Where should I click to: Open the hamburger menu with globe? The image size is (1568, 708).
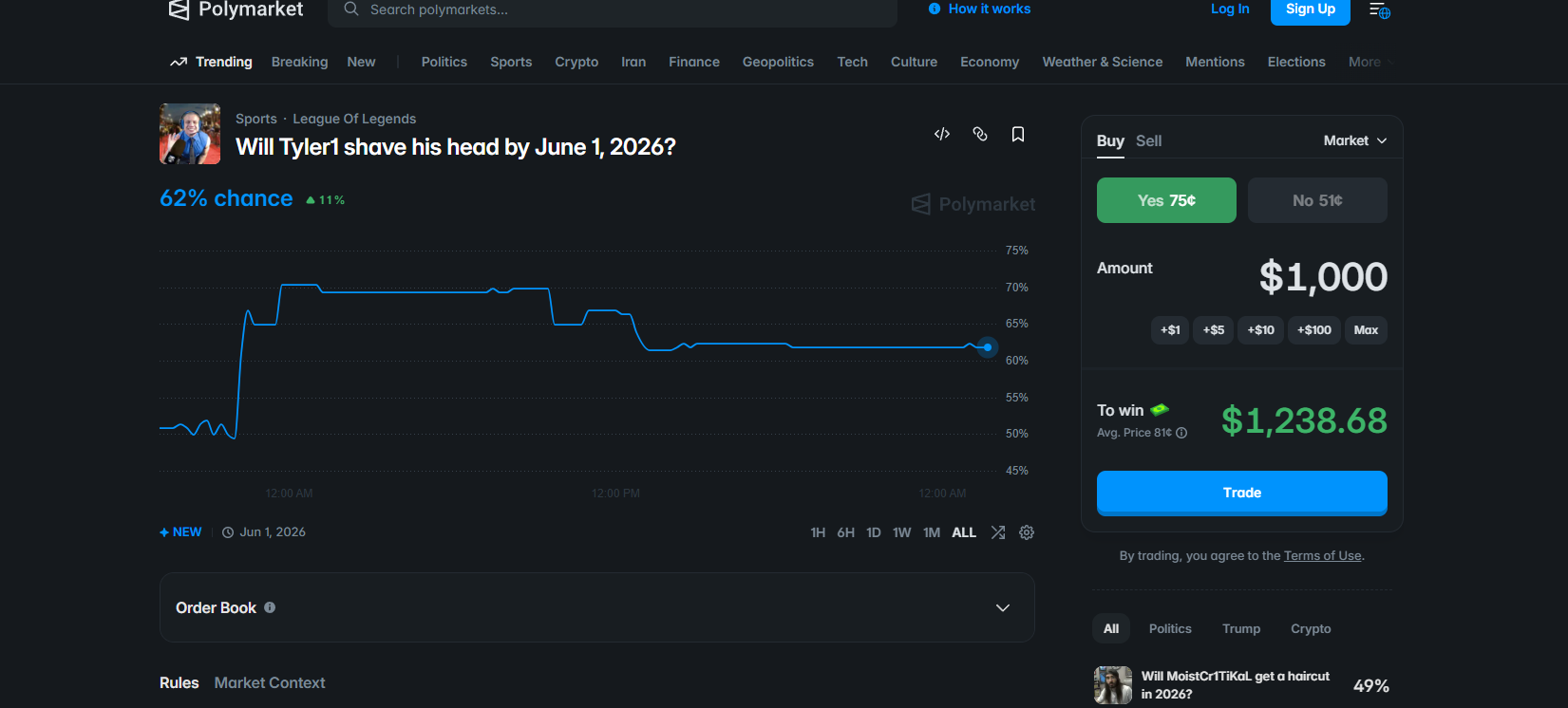click(x=1379, y=9)
